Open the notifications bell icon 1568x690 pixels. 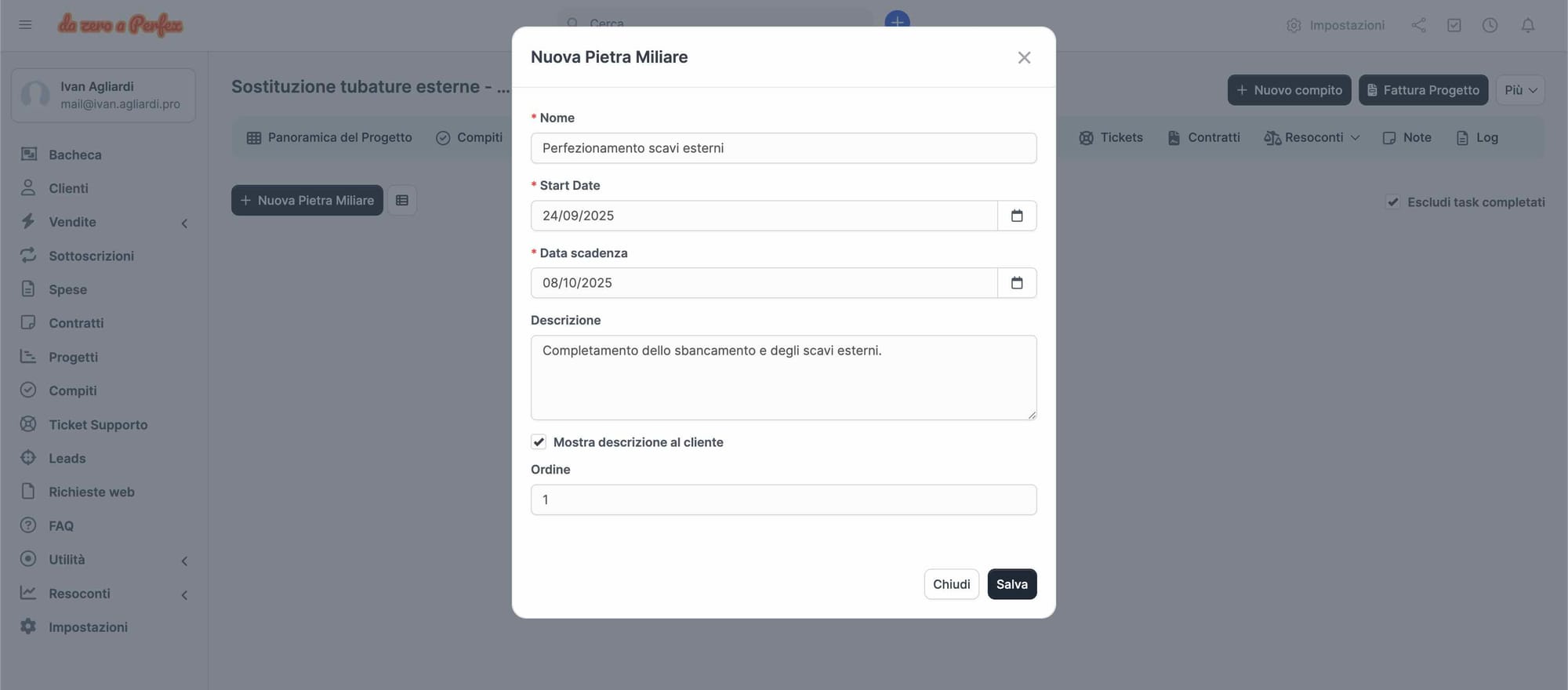[1527, 25]
